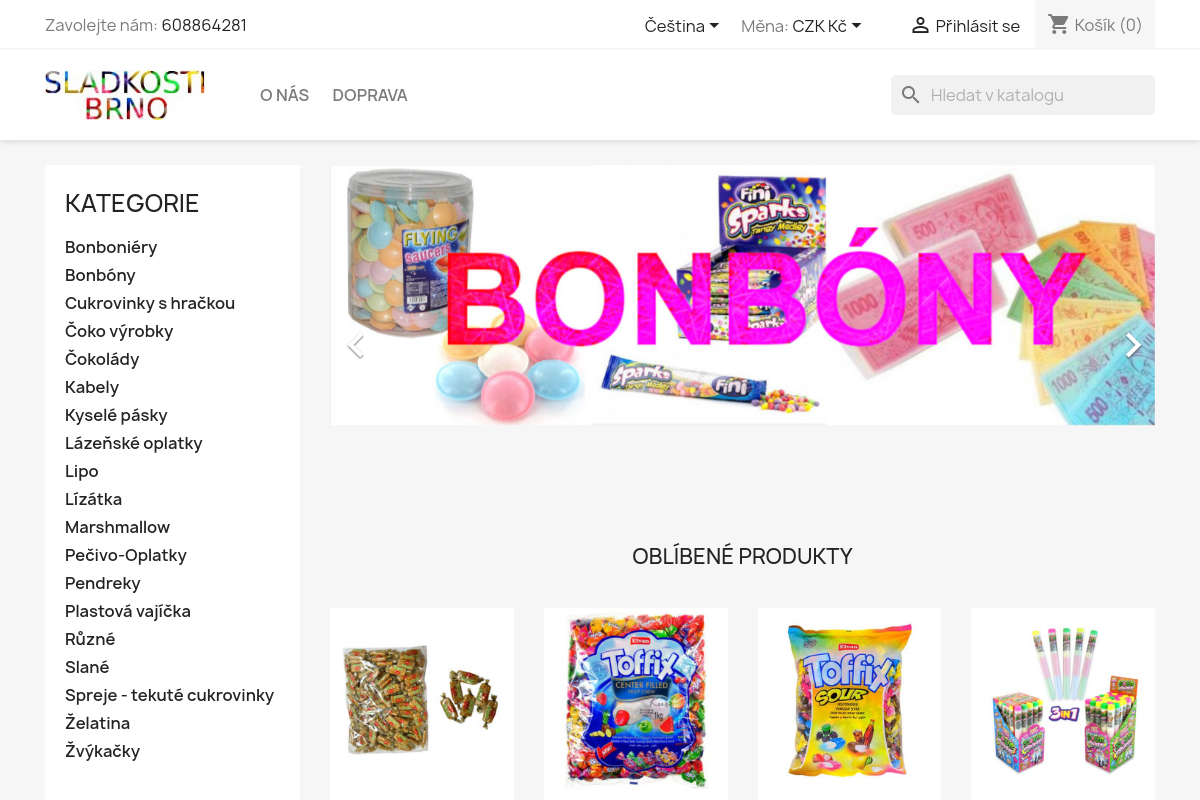Open the 3in1 spray candy product thumbnail
The image size is (1200, 800).
tap(1063, 702)
